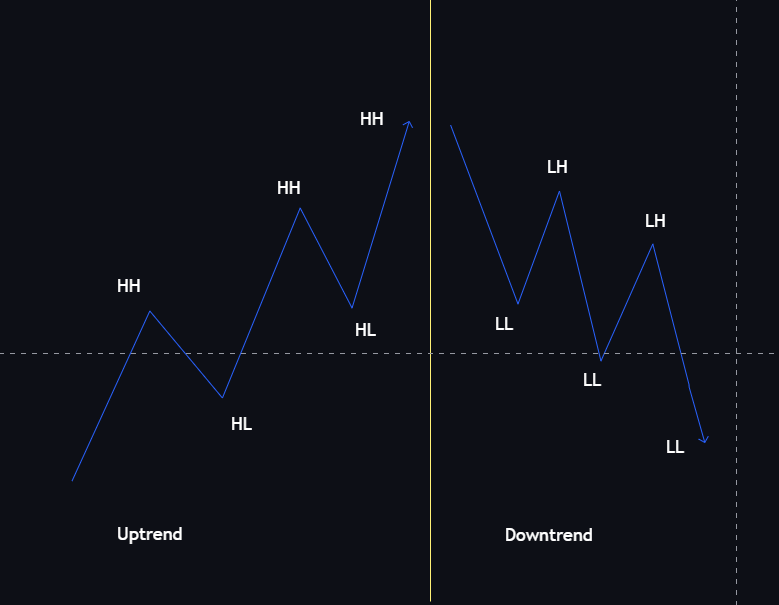This screenshot has height=605, width=779.
Task: Click the downward arrowhead ending the downtrend
Action: click(x=705, y=440)
